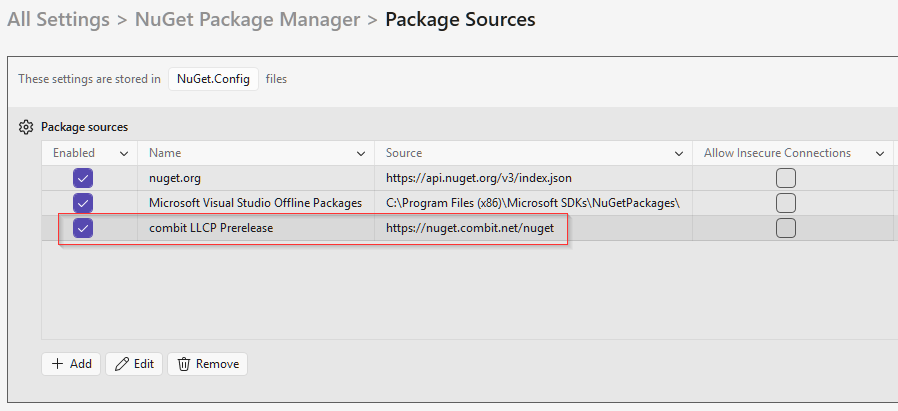Select the nuget.org source name cell

175,178
